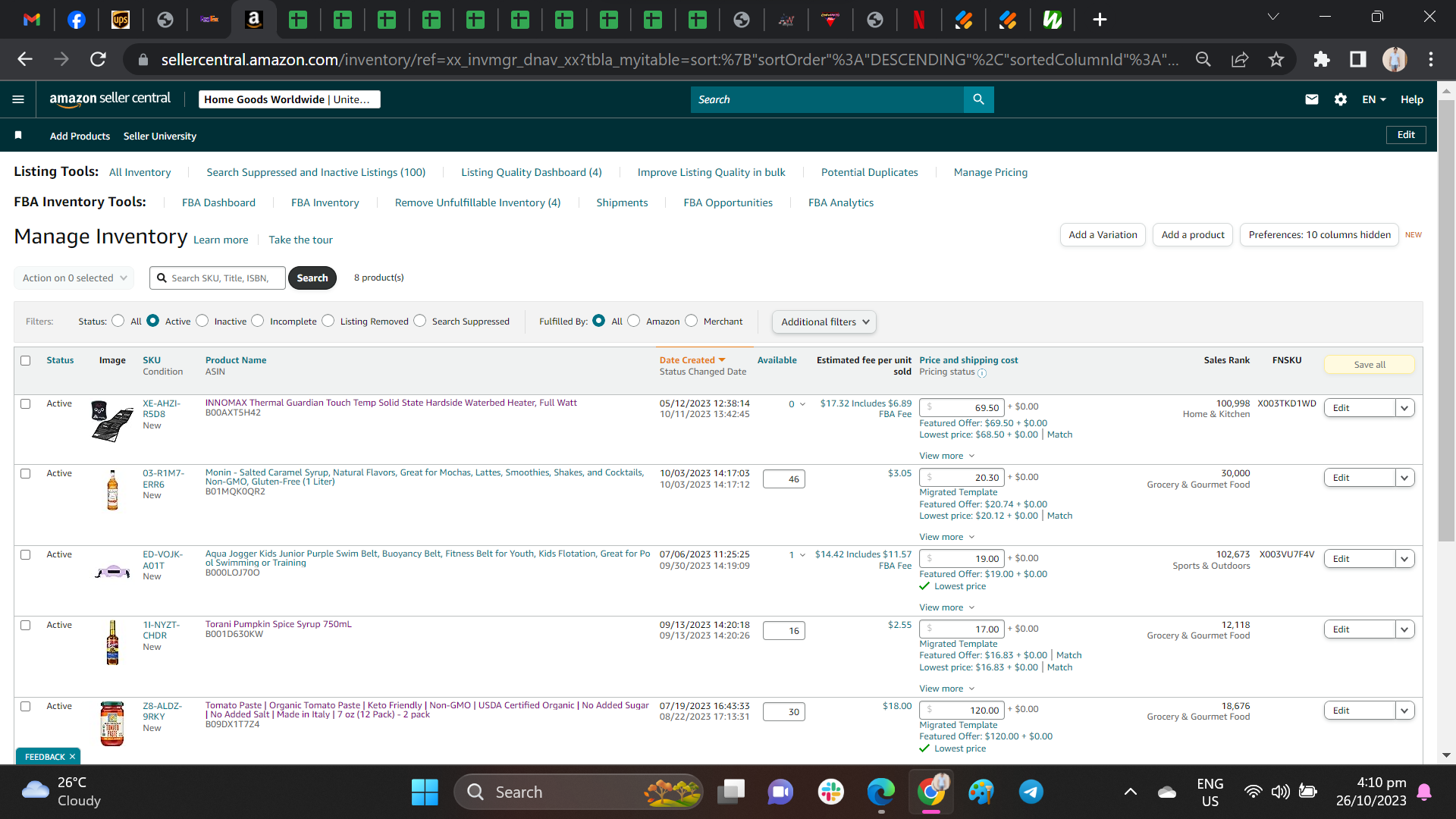
Task: Open the EN language dropdown
Action: click(1373, 99)
